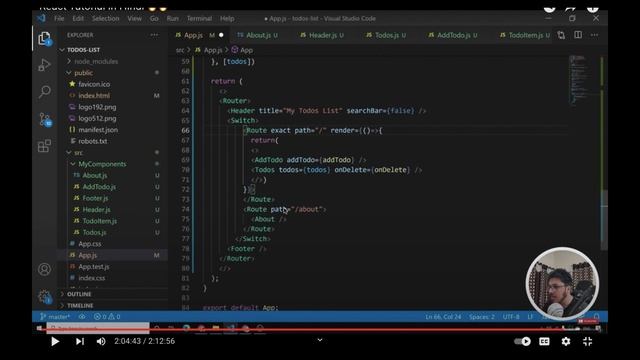Split the editor to the right
This screenshot has width=640, height=360.
coord(578,35)
